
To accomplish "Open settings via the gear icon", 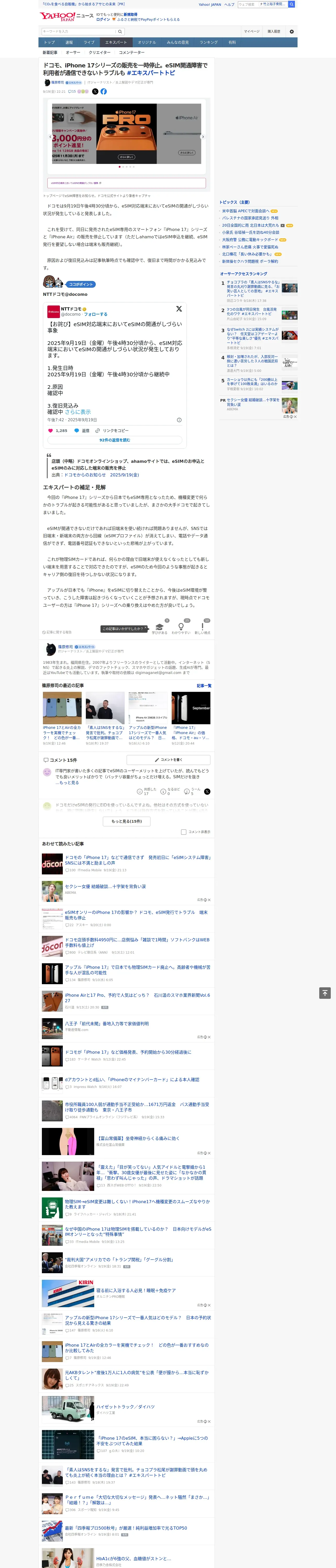I will [x=292, y=32].
